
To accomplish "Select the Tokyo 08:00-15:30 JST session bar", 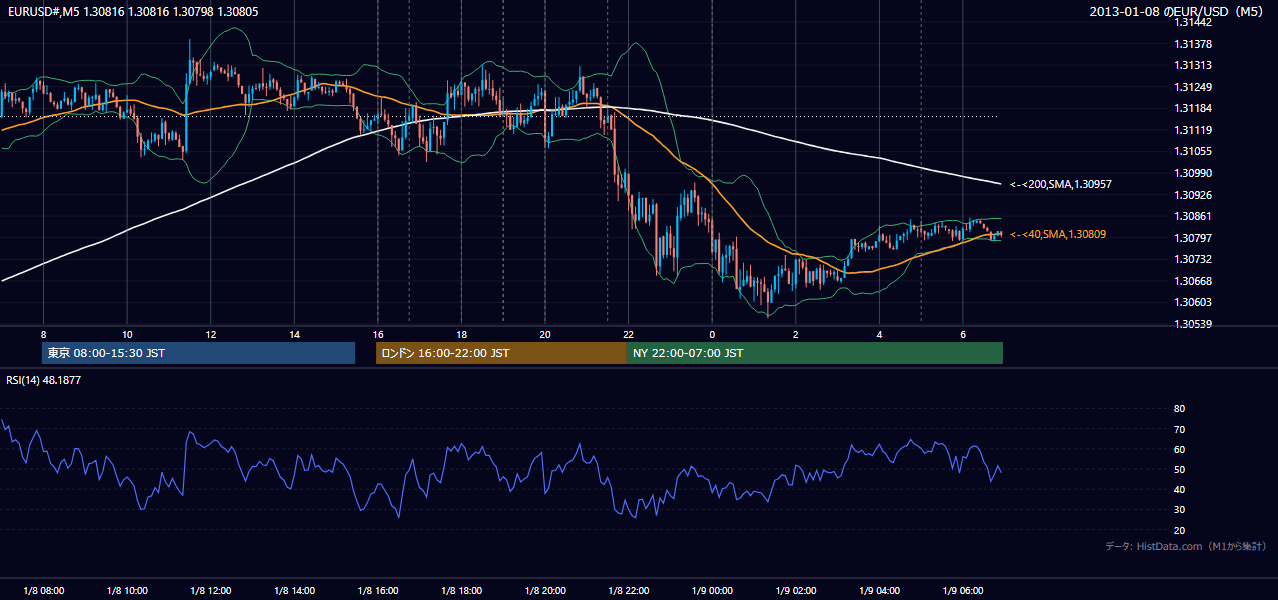I will click(x=198, y=353).
